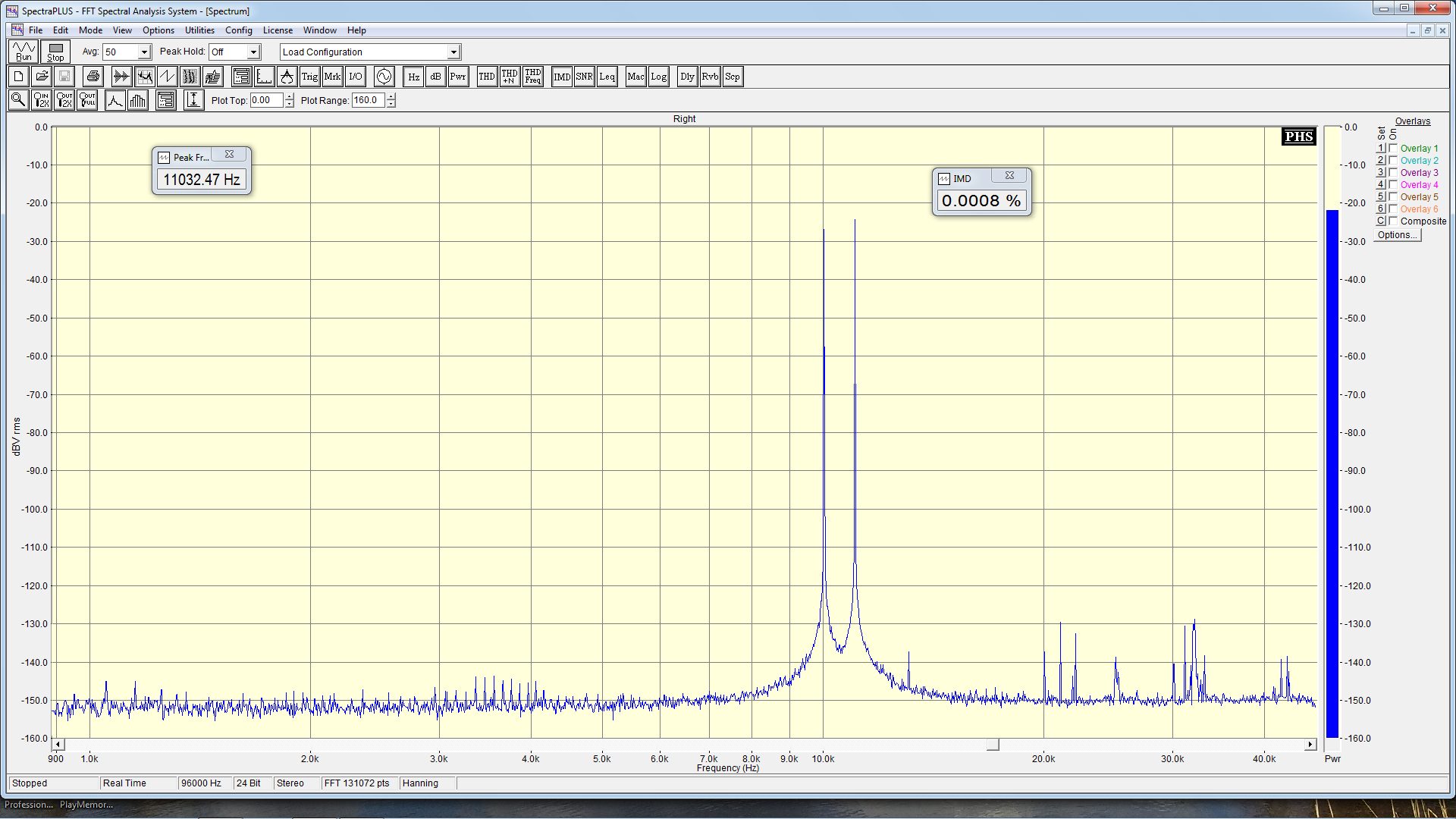Viewport: 1456px width, 819px height.
Task: Select the line plot style icon
Action: [115, 99]
